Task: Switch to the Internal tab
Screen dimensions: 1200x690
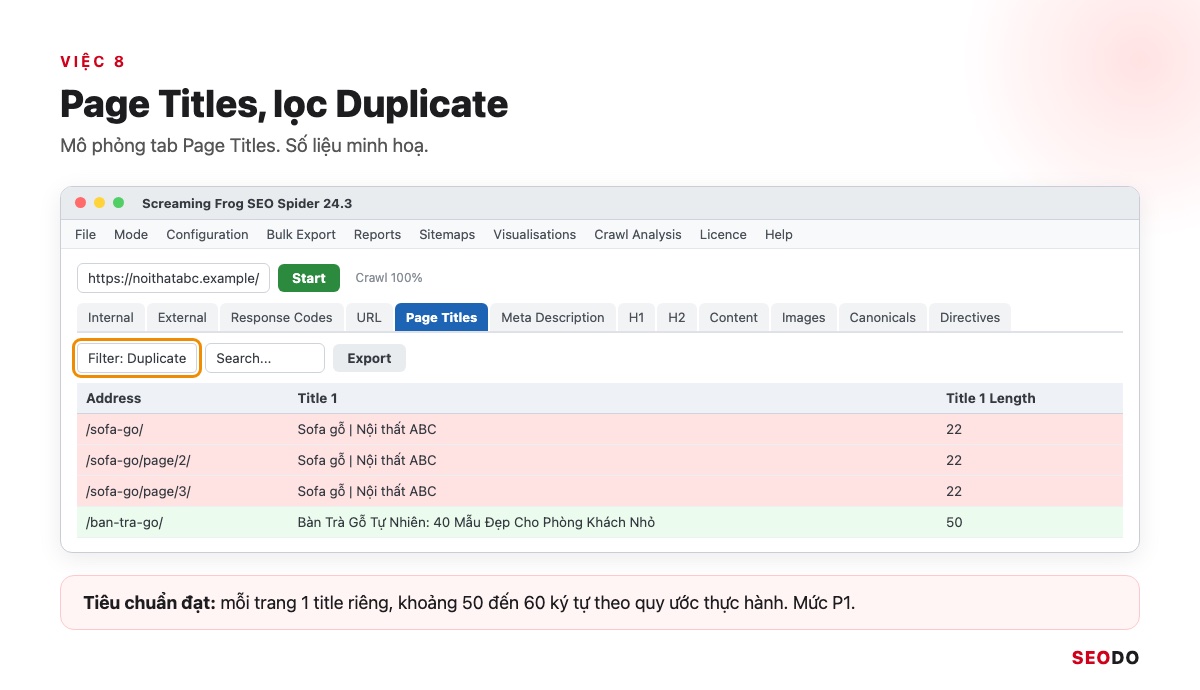Action: click(x=111, y=317)
